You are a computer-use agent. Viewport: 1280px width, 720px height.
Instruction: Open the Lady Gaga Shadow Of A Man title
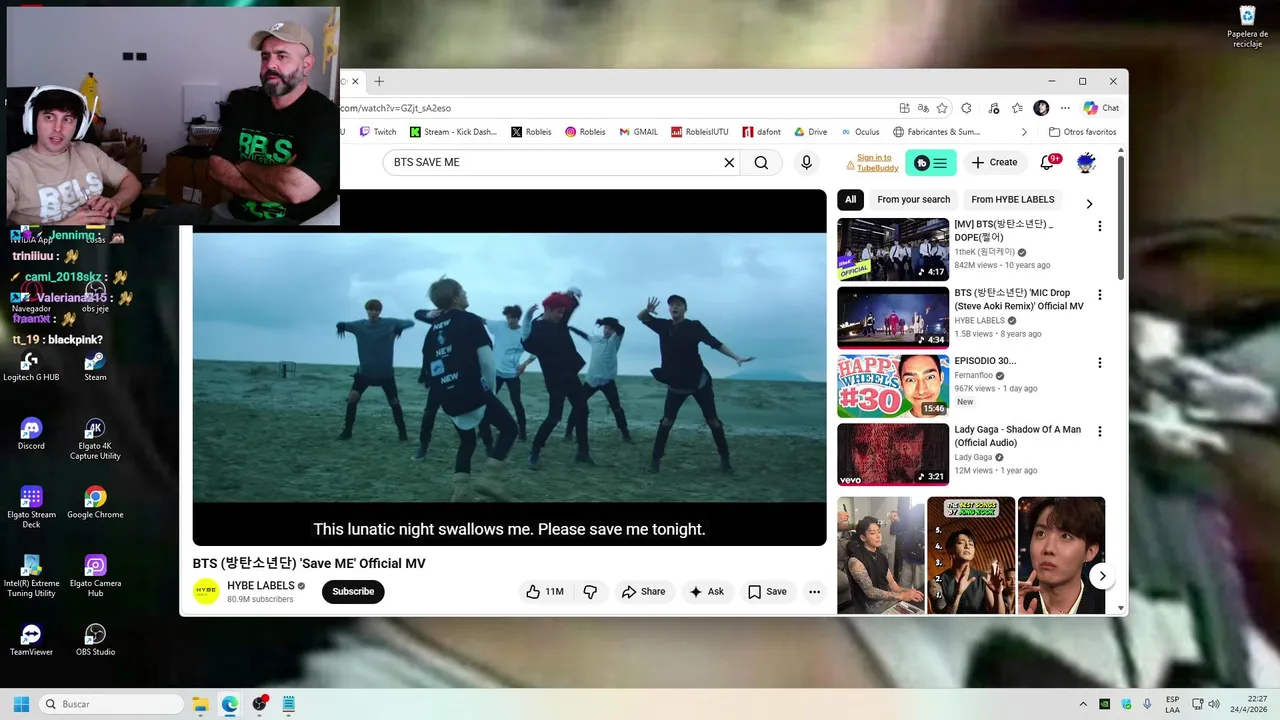click(1017, 436)
